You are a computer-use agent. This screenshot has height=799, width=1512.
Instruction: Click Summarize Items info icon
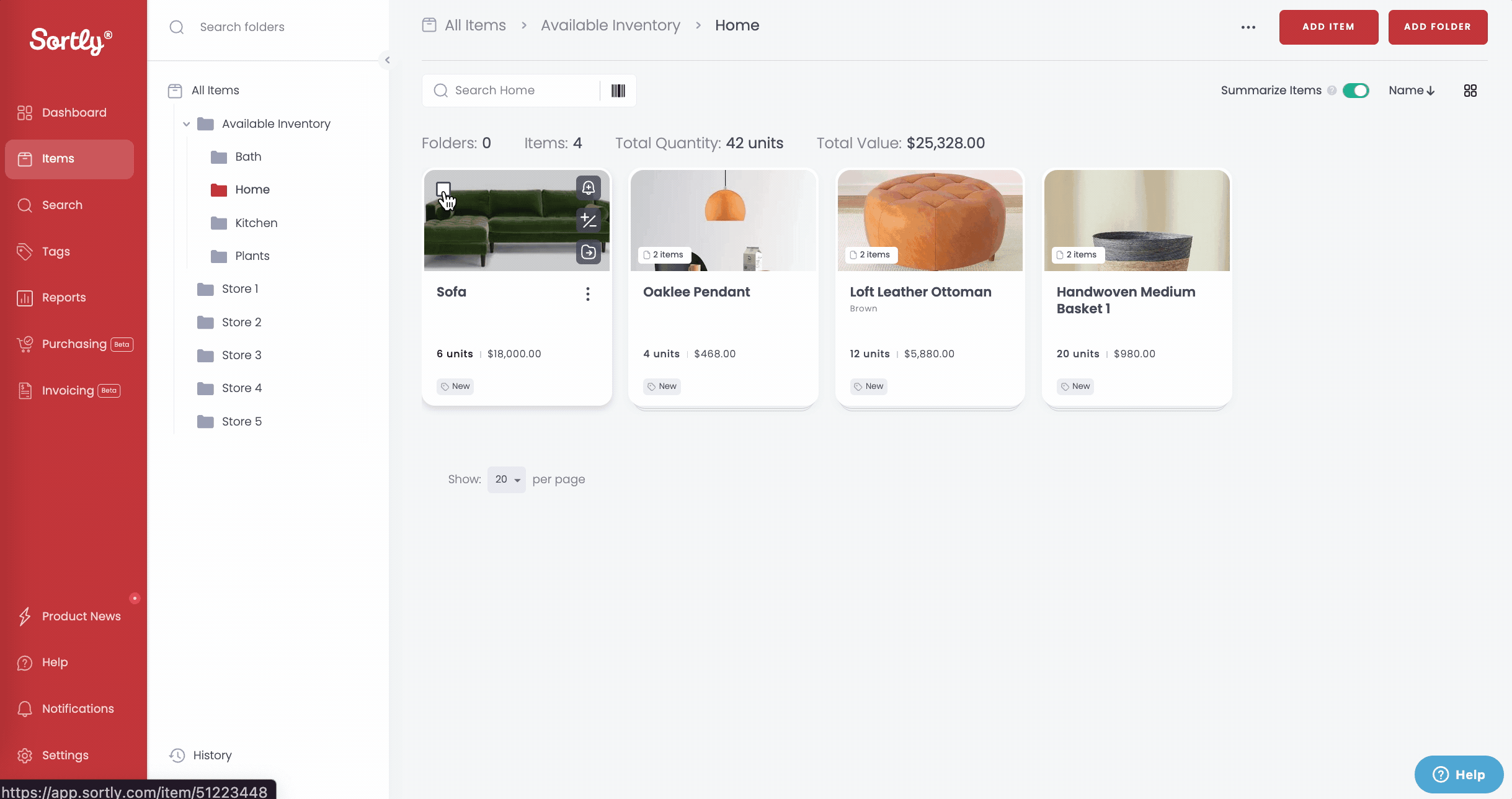(1332, 91)
